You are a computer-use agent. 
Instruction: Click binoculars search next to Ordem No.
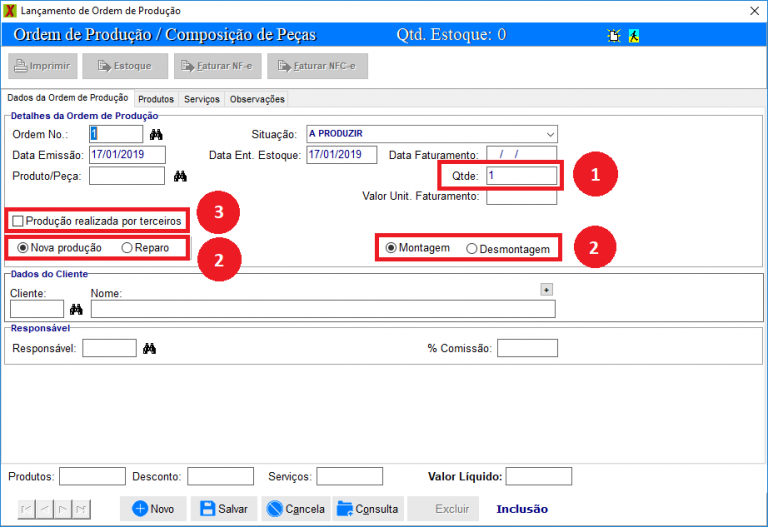(x=156, y=134)
